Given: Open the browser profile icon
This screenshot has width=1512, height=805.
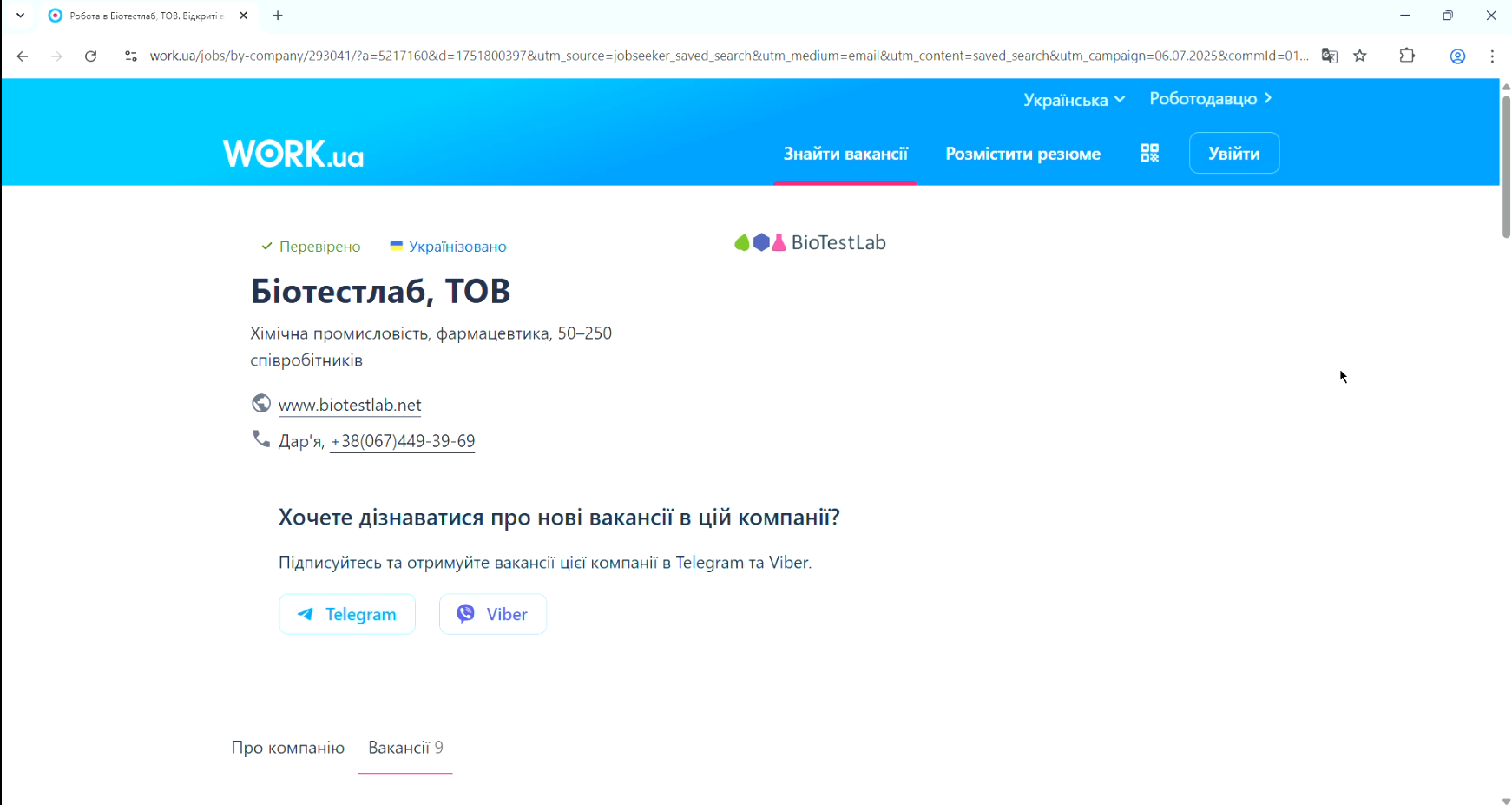Looking at the screenshot, I should [x=1457, y=56].
